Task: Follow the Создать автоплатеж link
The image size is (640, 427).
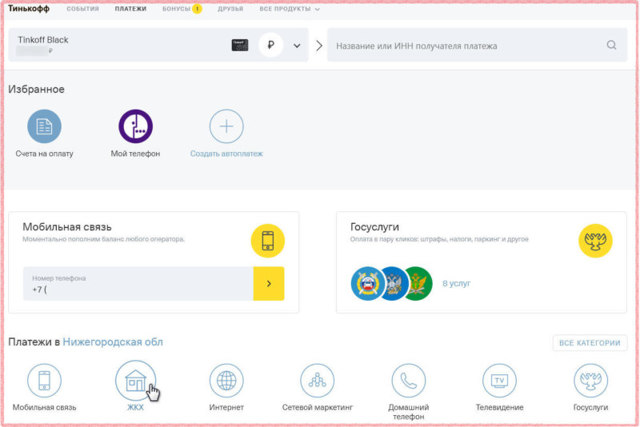Action: pyautogui.click(x=227, y=154)
